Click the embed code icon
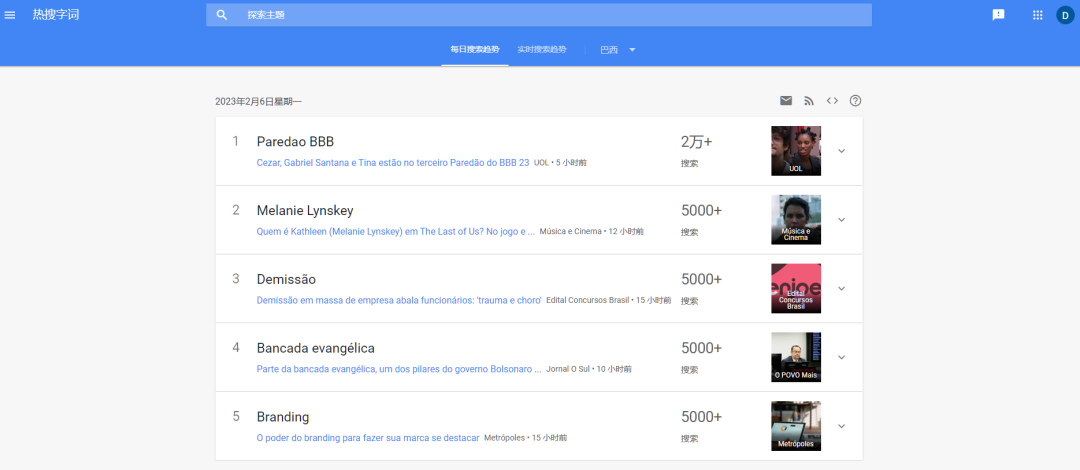 coord(832,101)
